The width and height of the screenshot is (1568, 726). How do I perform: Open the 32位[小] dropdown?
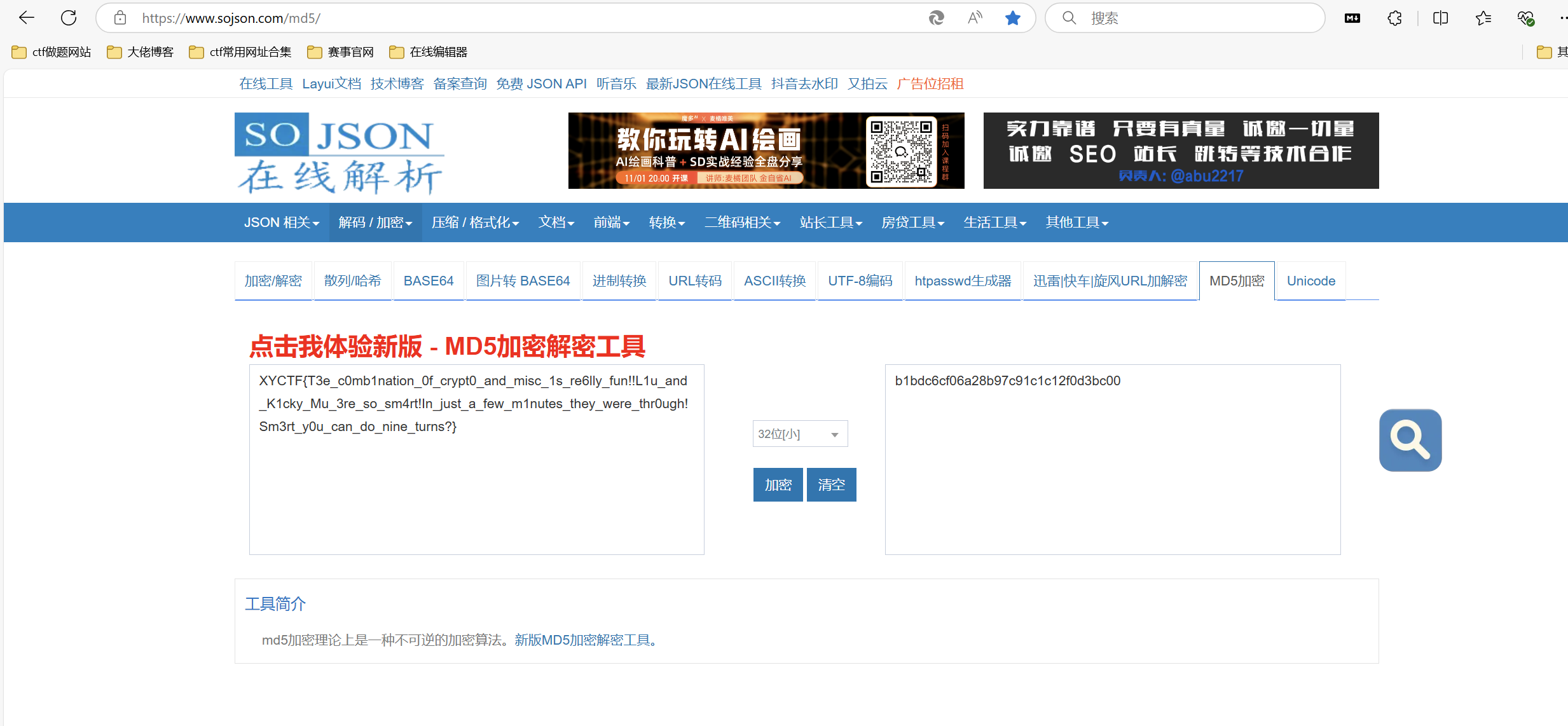tap(800, 434)
